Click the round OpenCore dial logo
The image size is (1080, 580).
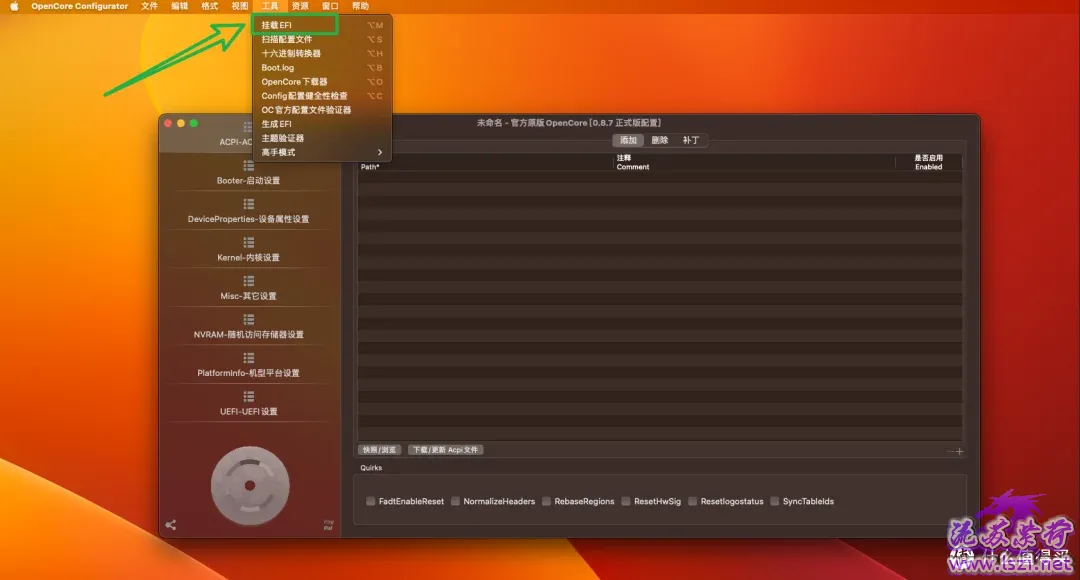[x=250, y=486]
